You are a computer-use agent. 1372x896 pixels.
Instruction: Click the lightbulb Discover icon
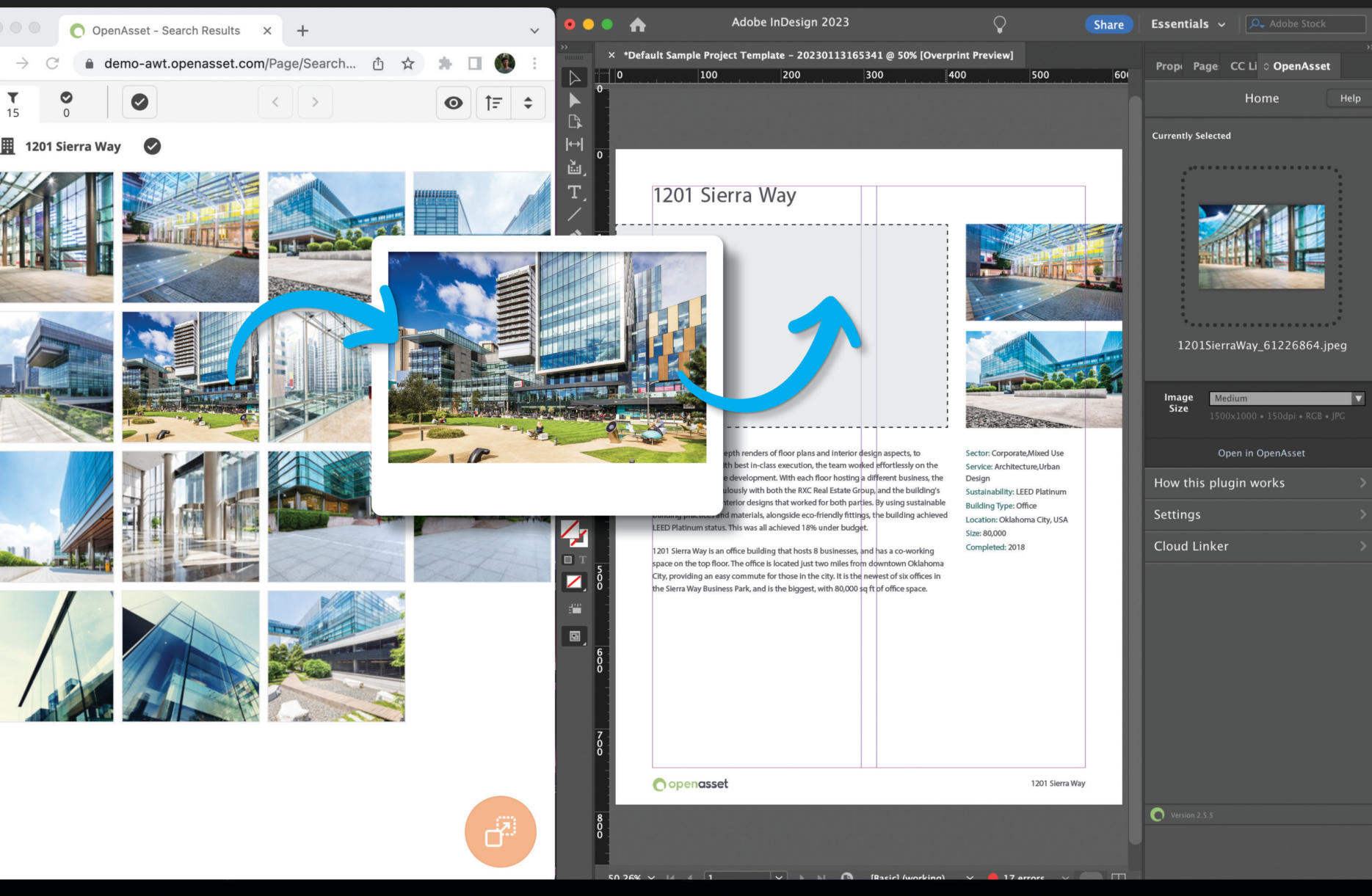click(x=999, y=24)
